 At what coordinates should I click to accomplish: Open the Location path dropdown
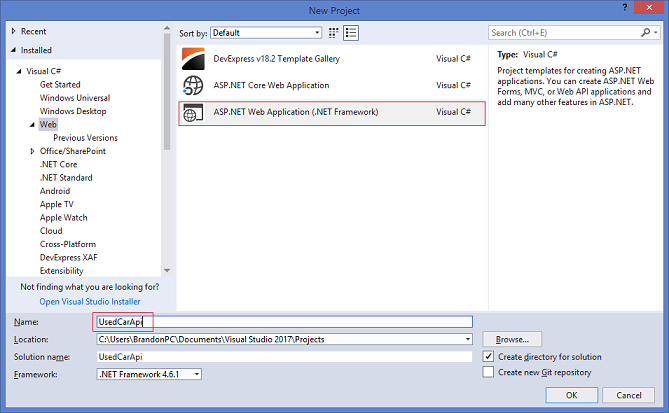pos(468,339)
